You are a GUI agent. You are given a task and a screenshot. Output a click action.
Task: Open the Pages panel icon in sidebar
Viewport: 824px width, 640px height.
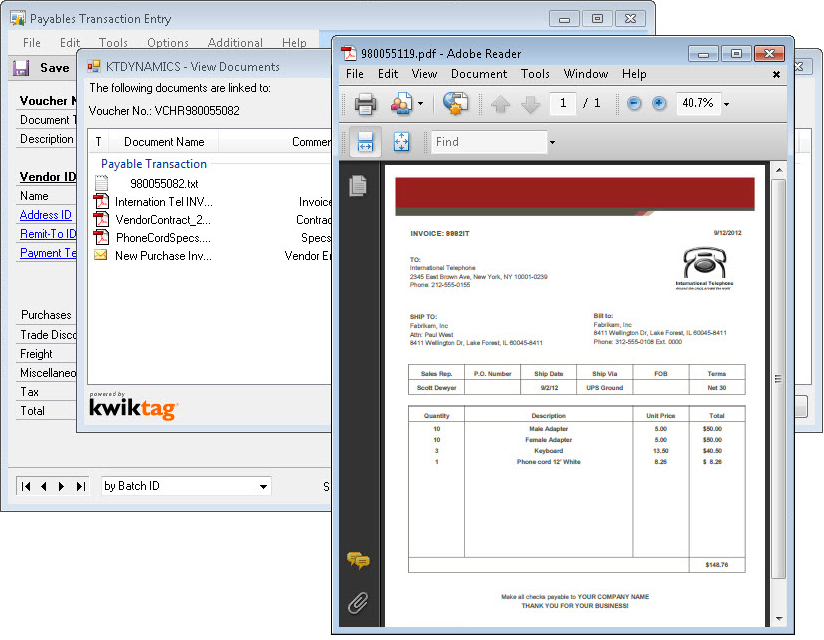point(358,185)
